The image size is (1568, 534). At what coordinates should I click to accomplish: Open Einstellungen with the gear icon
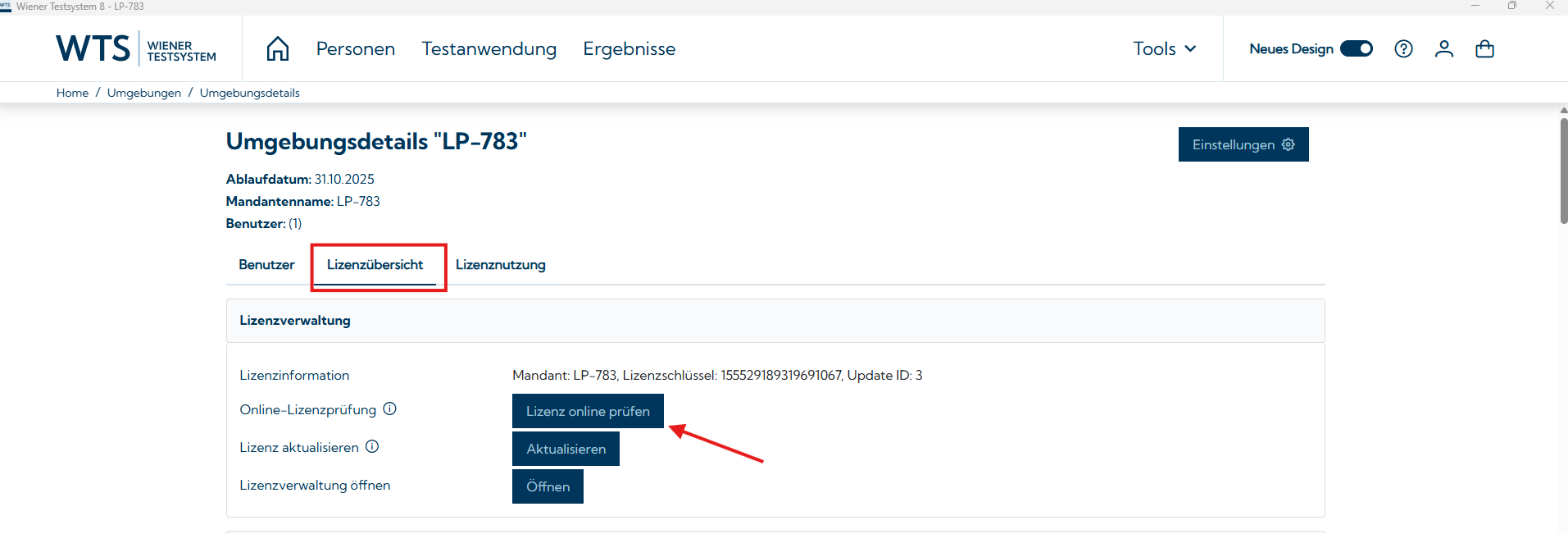(x=1243, y=144)
